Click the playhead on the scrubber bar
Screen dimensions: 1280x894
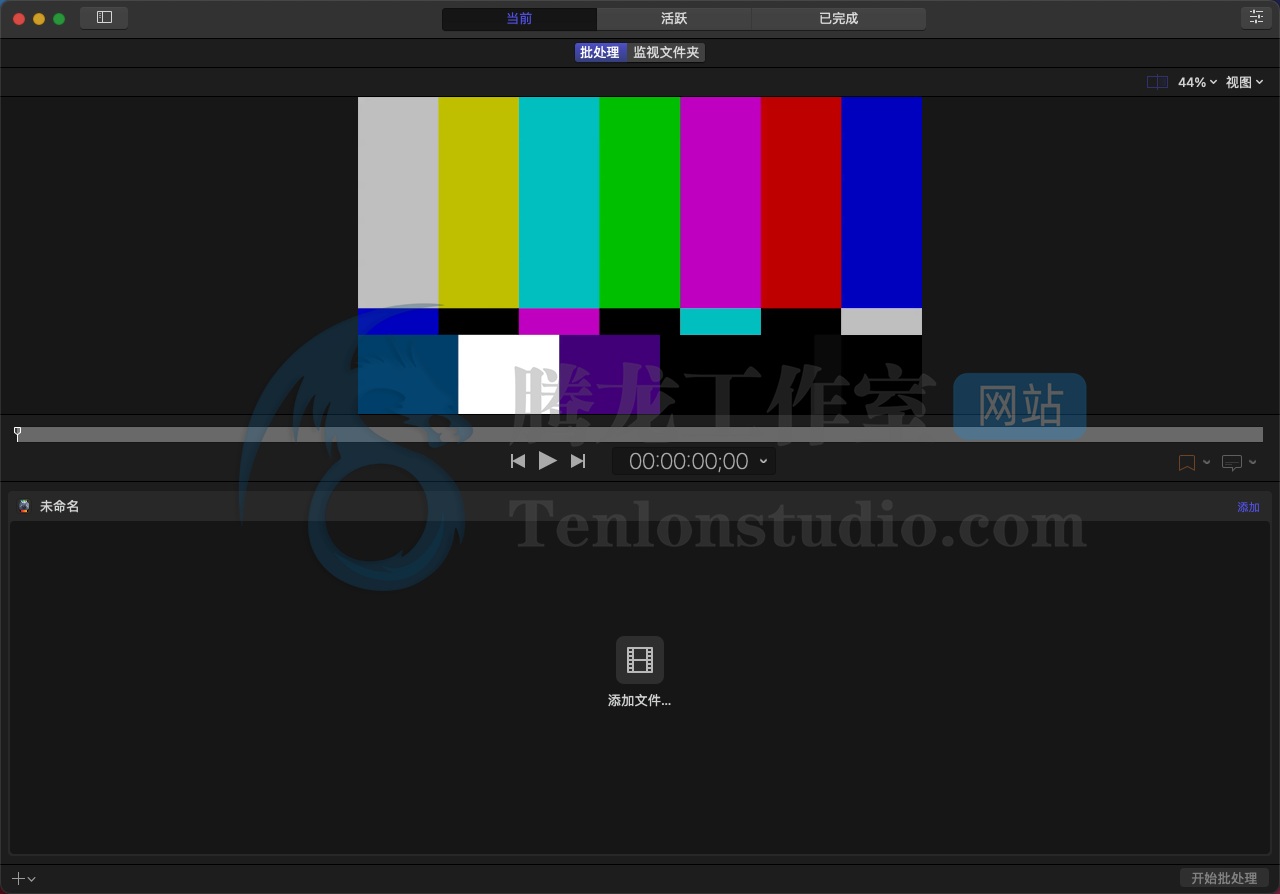point(17,434)
